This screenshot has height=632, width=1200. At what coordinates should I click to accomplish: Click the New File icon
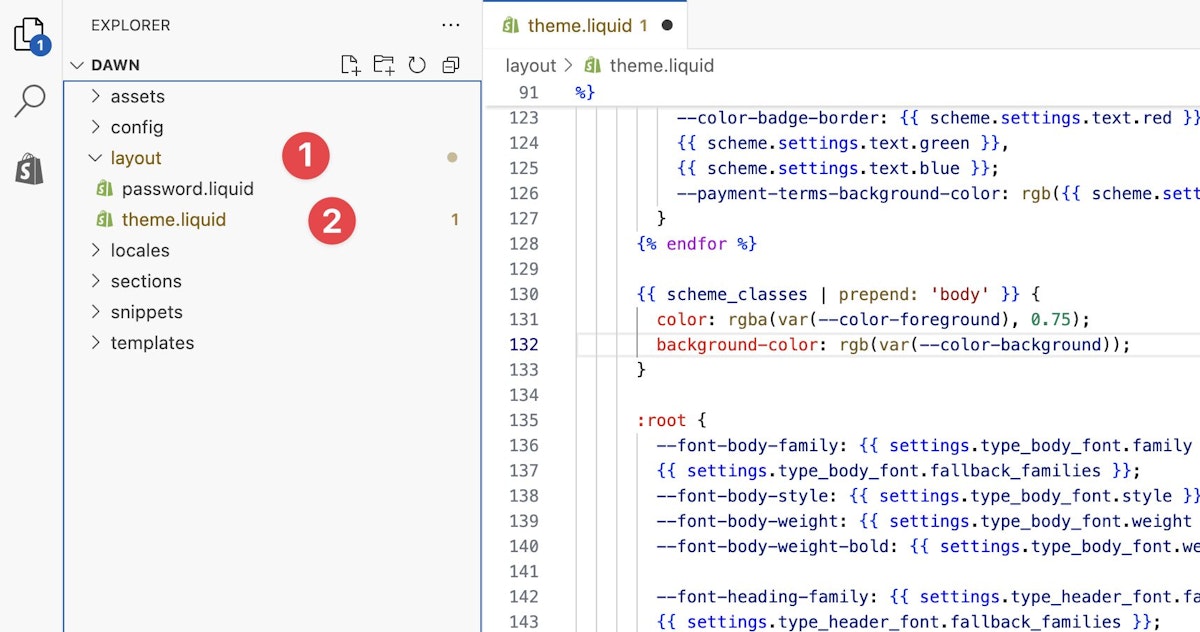(x=350, y=65)
